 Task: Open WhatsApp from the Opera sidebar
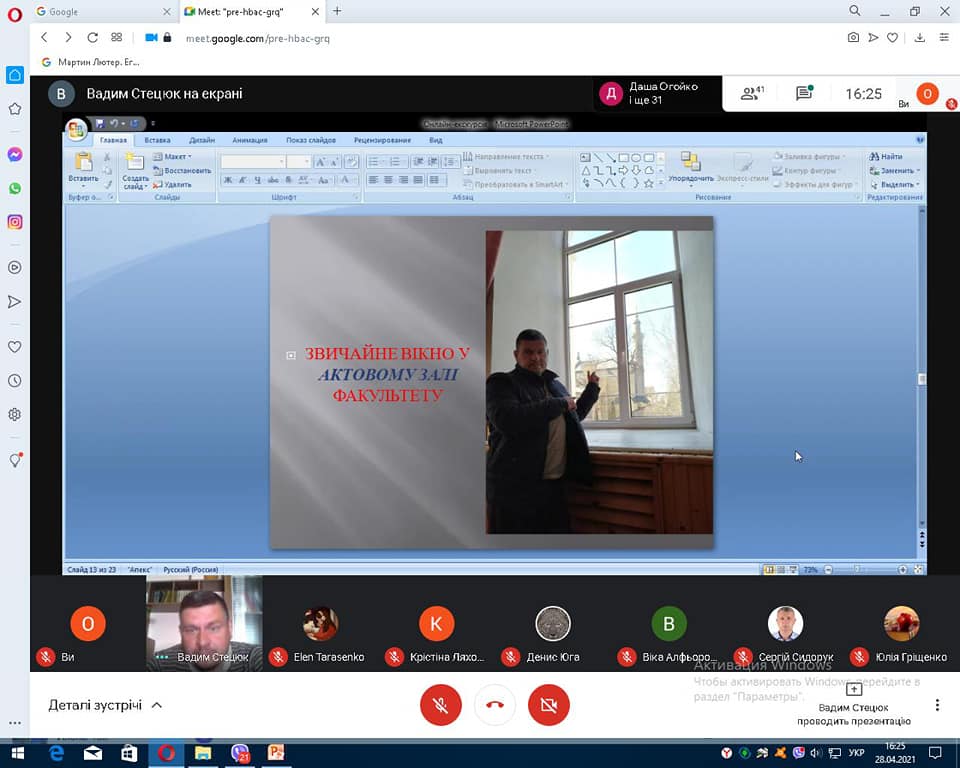click(x=15, y=188)
